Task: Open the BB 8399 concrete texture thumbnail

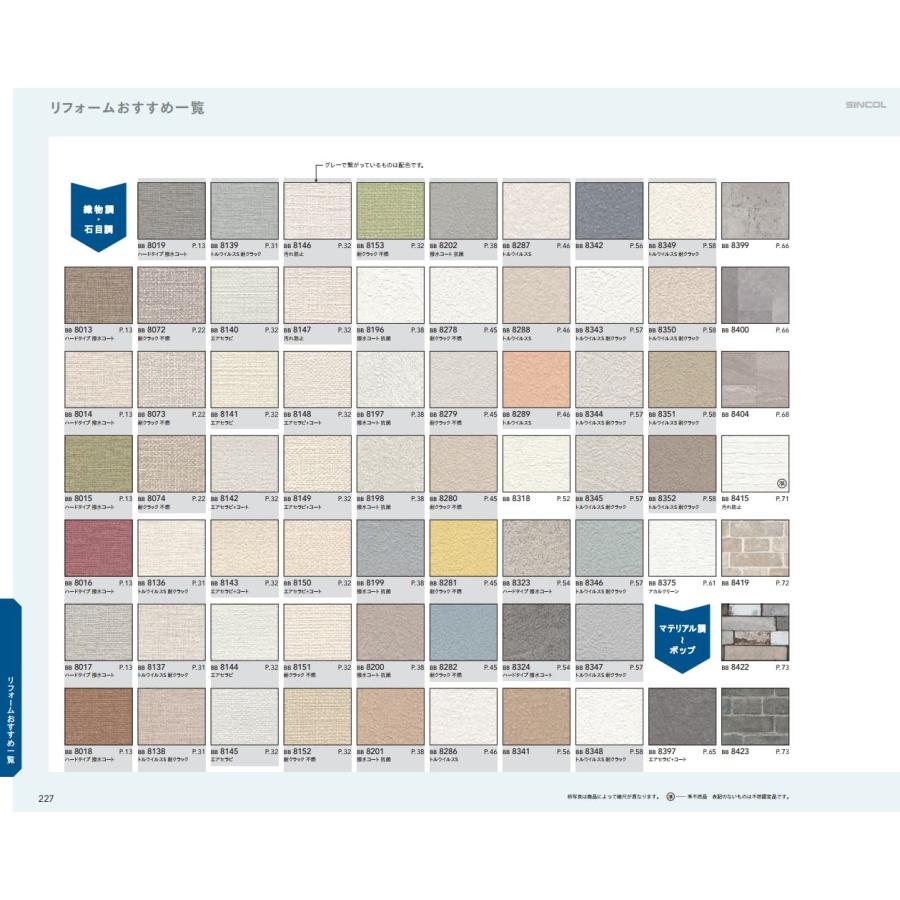Action: click(x=755, y=210)
